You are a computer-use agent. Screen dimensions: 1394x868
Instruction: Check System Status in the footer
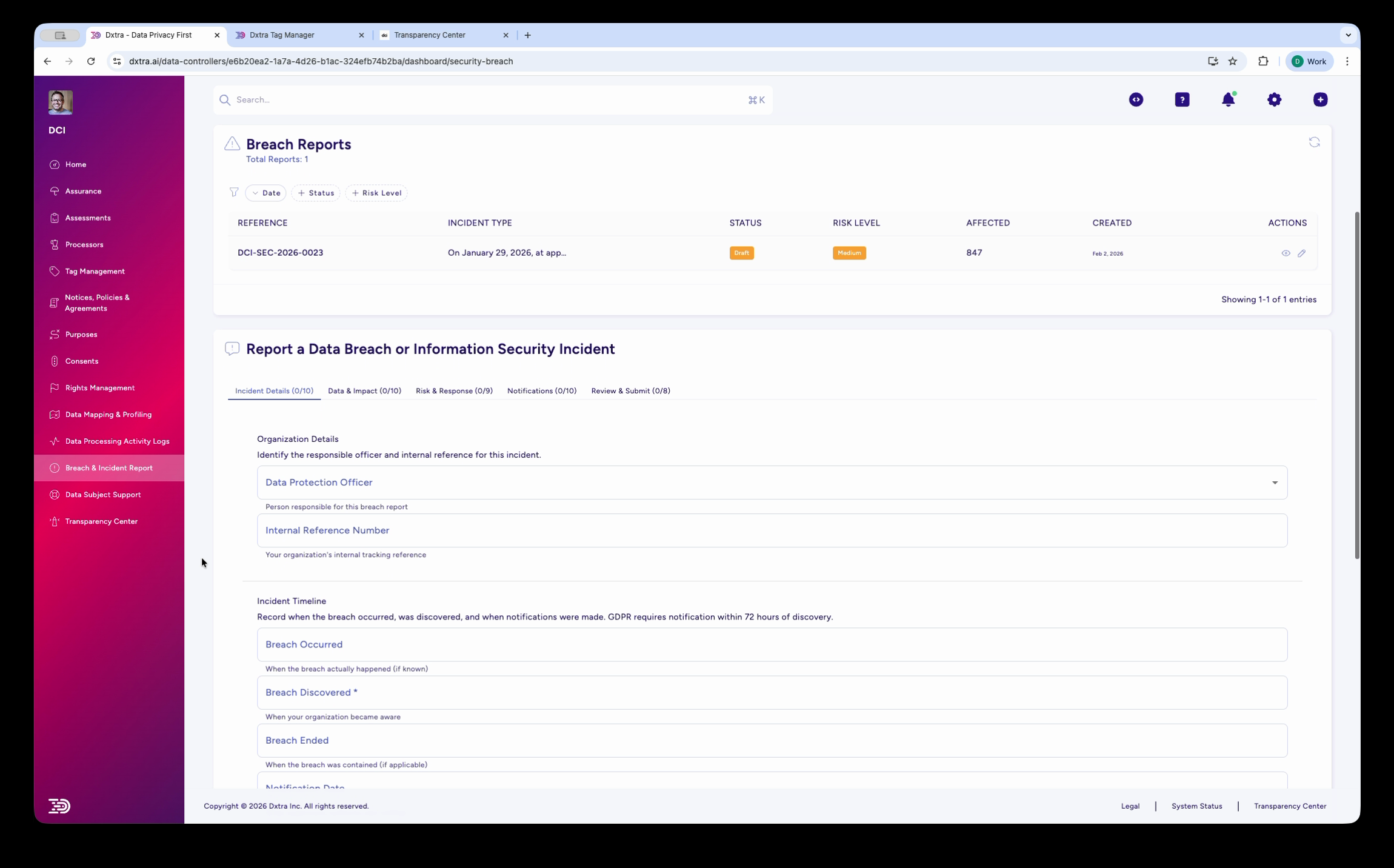click(x=1196, y=806)
